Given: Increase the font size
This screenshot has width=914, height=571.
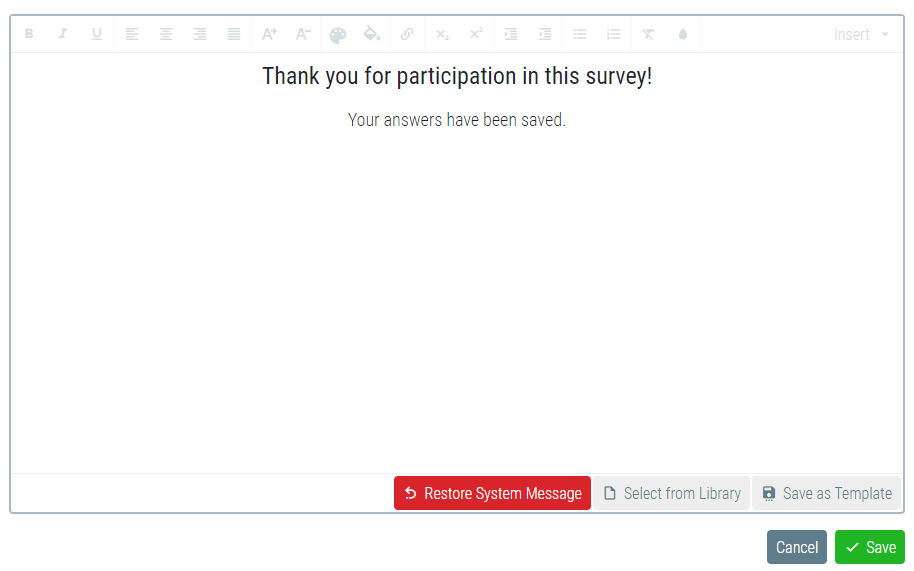Looking at the screenshot, I should point(269,34).
